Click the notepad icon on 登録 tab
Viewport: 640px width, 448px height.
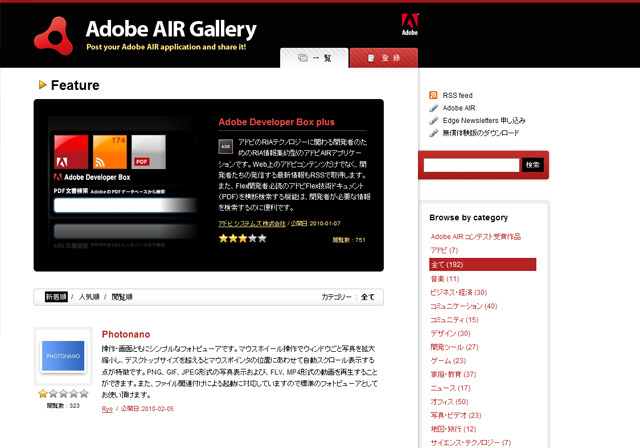[x=371, y=58]
